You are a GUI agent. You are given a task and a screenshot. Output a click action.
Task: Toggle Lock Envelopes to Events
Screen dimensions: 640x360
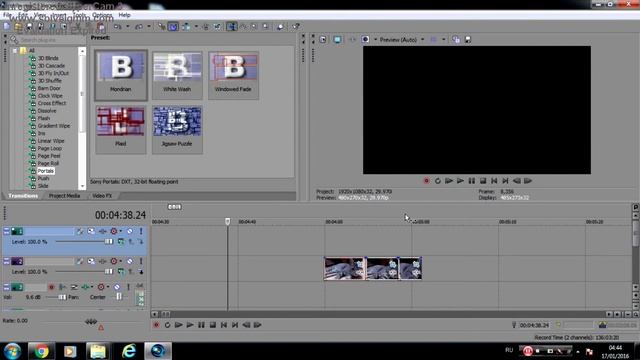coord(206,27)
